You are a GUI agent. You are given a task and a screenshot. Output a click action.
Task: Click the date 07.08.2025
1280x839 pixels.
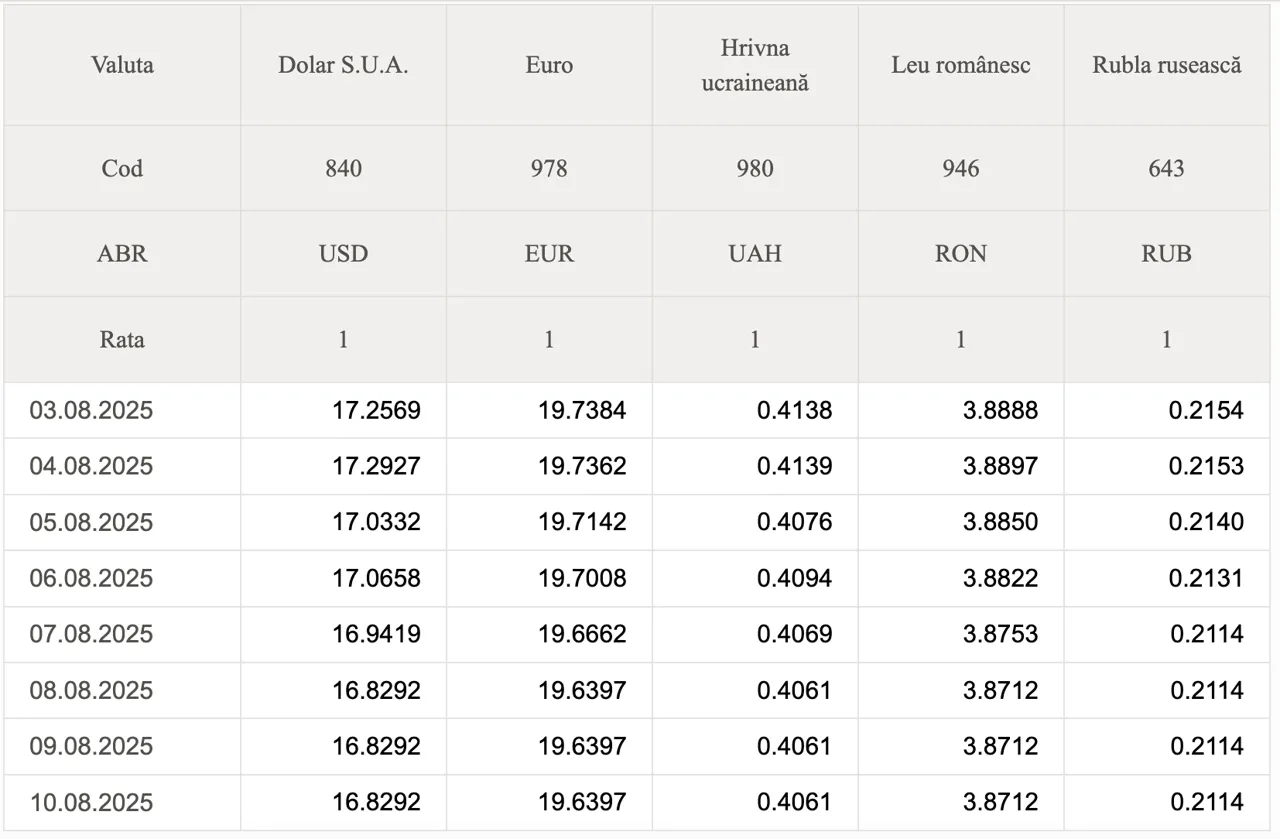click(x=91, y=634)
